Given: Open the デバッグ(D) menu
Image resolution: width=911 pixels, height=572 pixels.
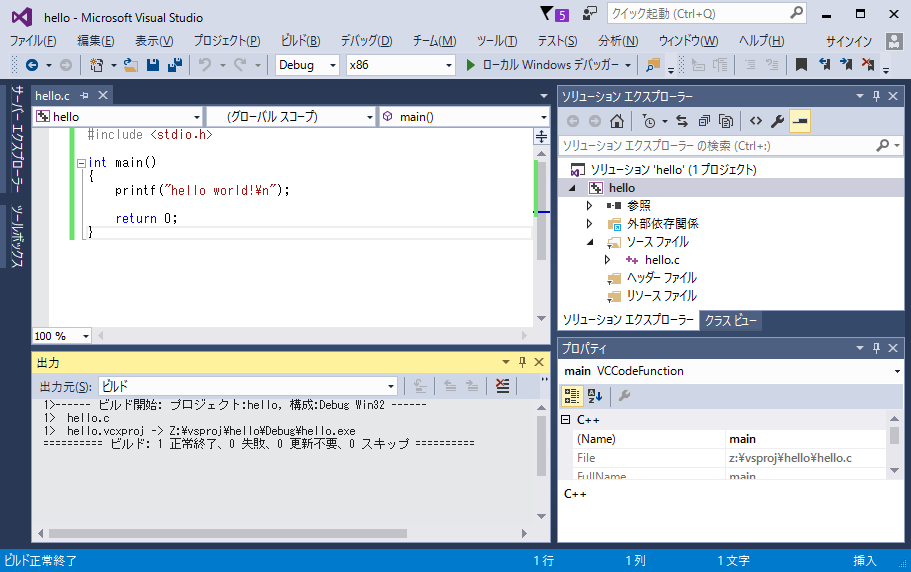Looking at the screenshot, I should click(x=366, y=41).
